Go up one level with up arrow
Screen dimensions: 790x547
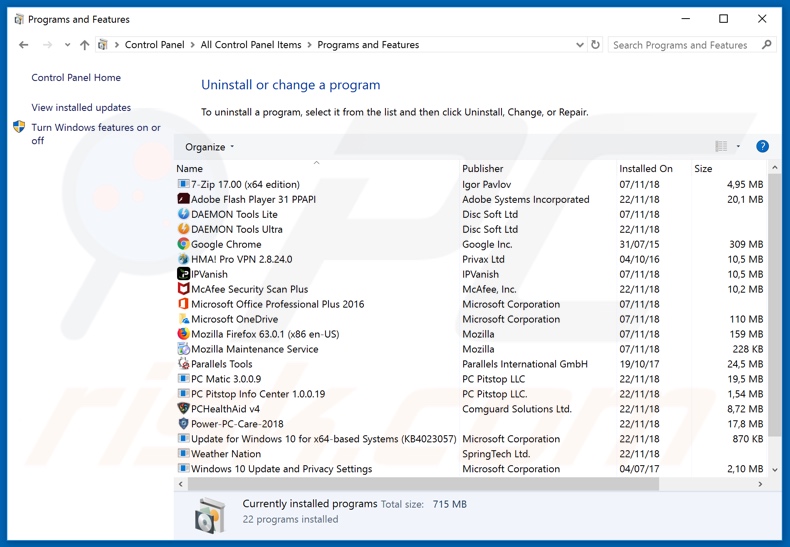(85, 45)
